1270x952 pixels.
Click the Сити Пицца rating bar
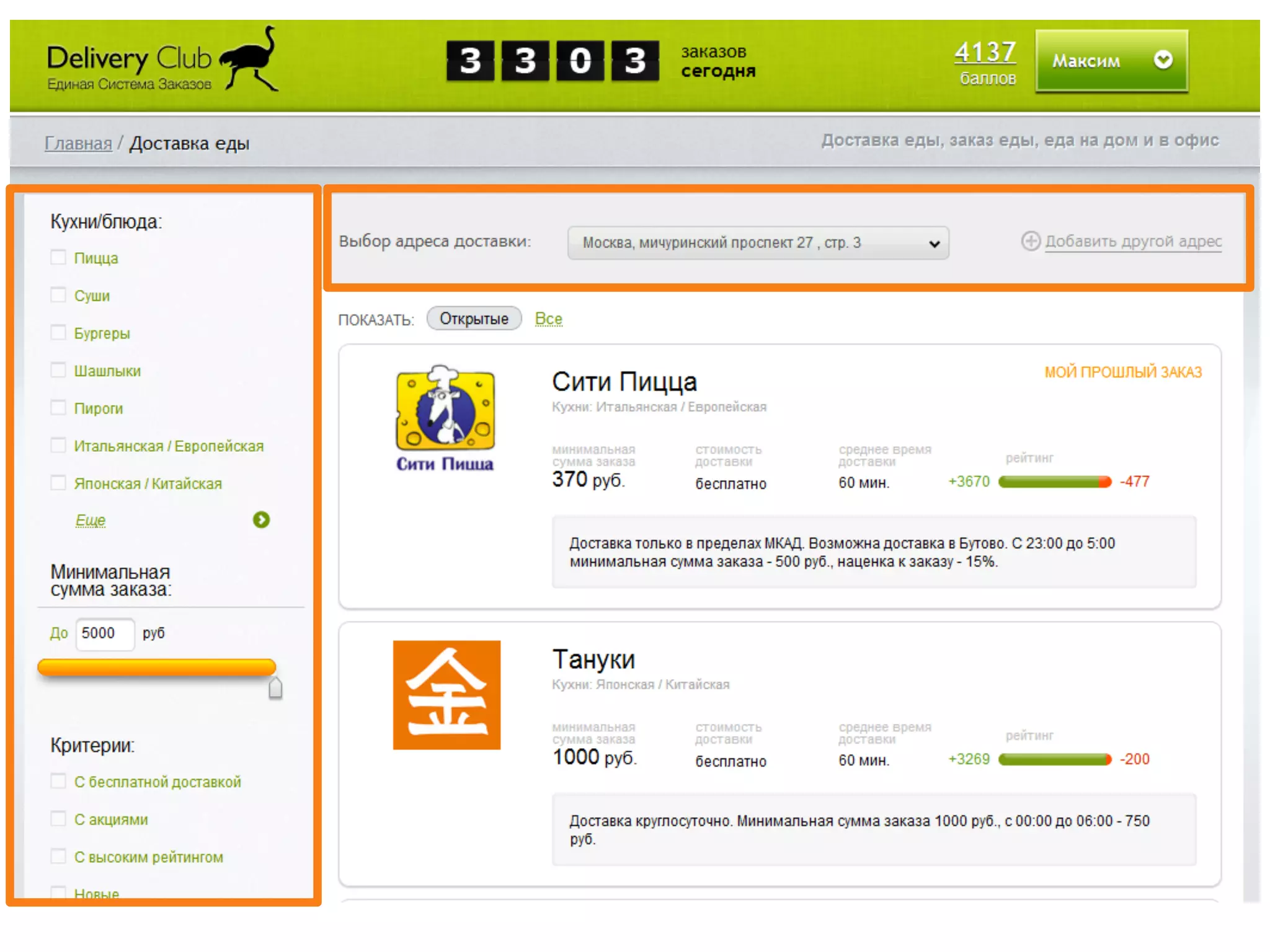click(1054, 482)
